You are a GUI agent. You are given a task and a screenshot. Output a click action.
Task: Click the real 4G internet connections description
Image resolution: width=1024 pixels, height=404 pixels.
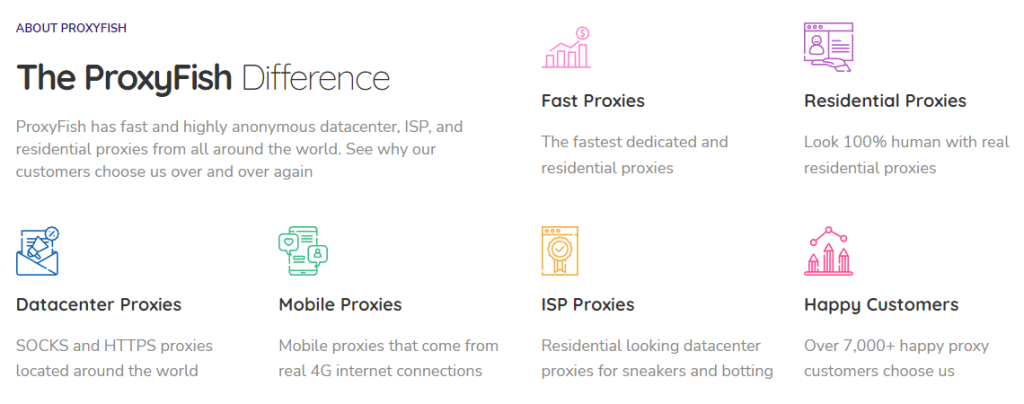[388, 358]
